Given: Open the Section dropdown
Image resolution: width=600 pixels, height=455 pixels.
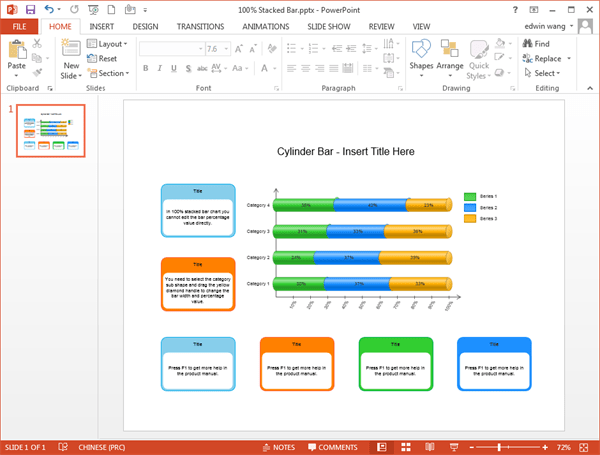Looking at the screenshot, I should click(x=108, y=73).
